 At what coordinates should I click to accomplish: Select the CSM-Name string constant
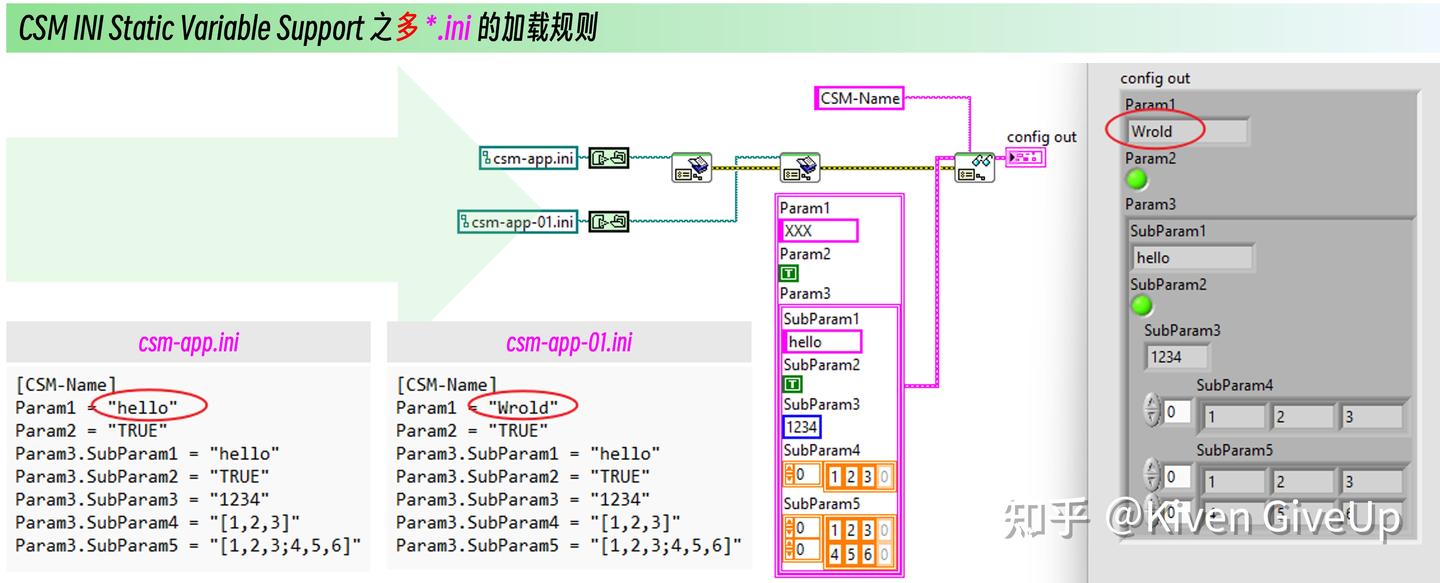click(x=860, y=98)
